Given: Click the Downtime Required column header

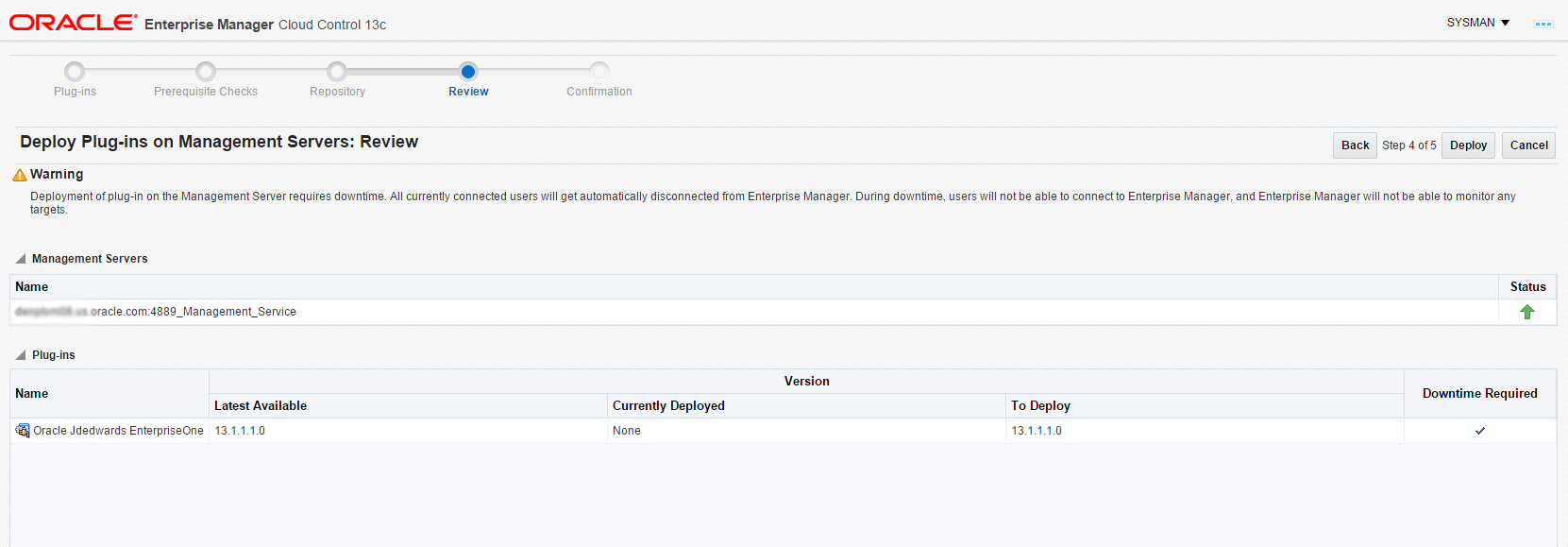Looking at the screenshot, I should pyautogui.click(x=1479, y=394).
